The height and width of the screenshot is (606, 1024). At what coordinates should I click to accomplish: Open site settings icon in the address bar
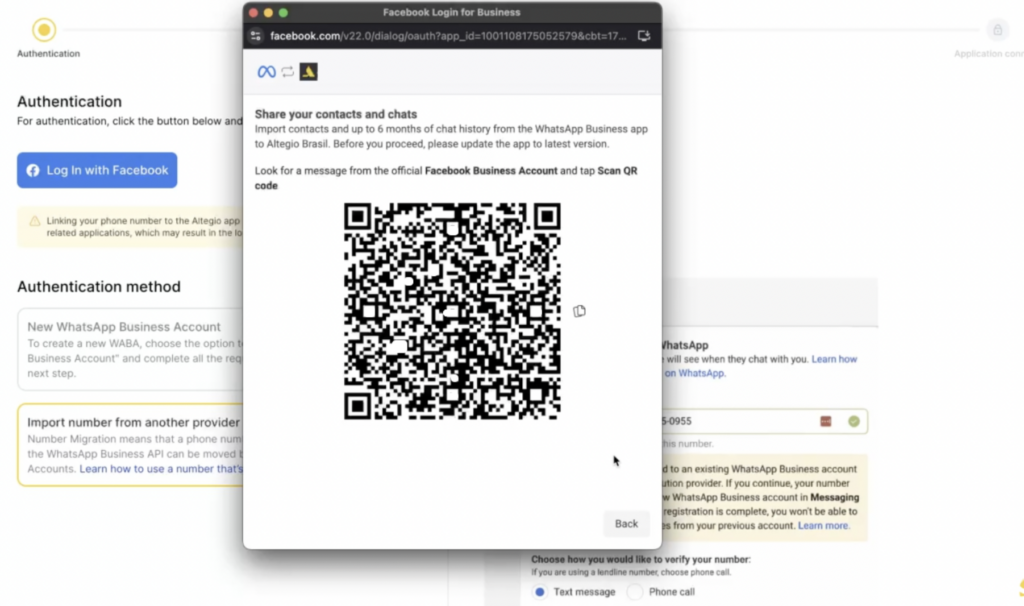tap(256, 36)
